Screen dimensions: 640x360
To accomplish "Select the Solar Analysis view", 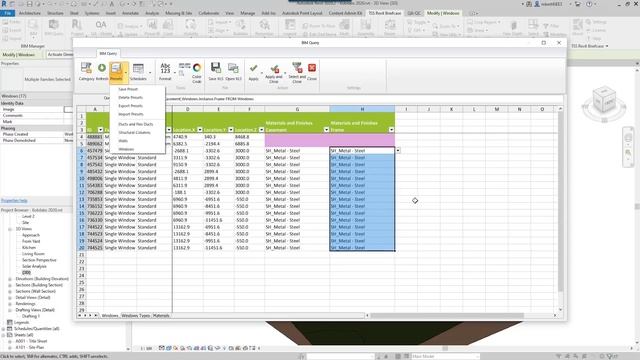I will 34,266.
